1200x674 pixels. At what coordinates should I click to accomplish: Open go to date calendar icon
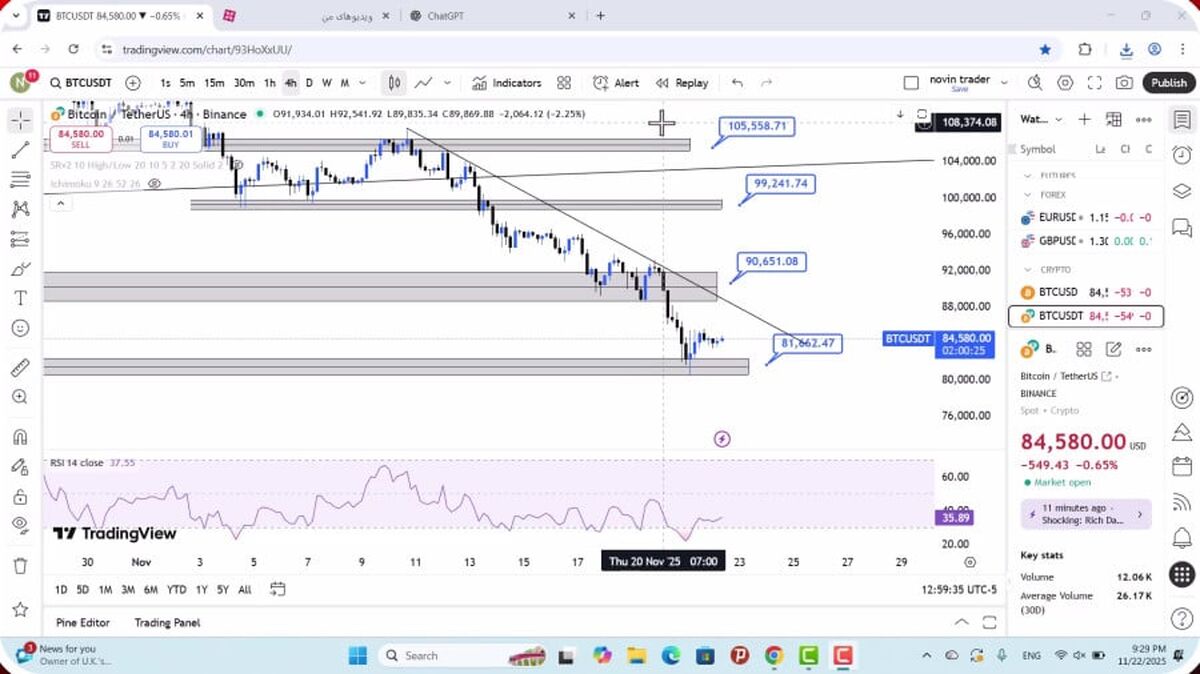click(278, 589)
